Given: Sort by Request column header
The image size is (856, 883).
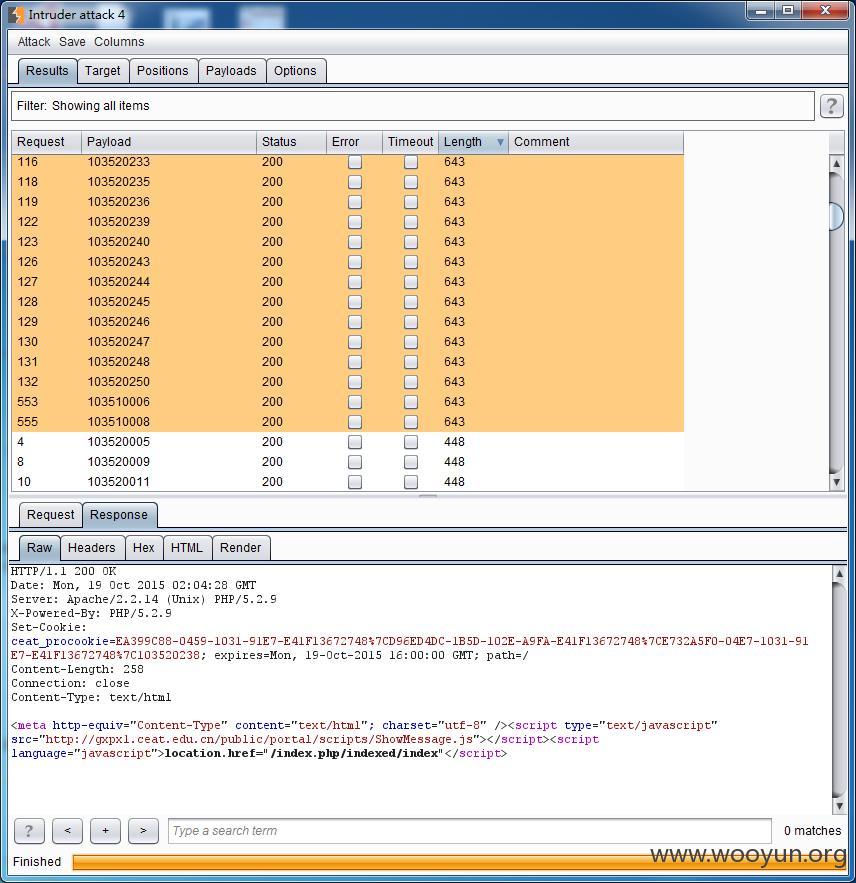Looking at the screenshot, I should pos(46,142).
